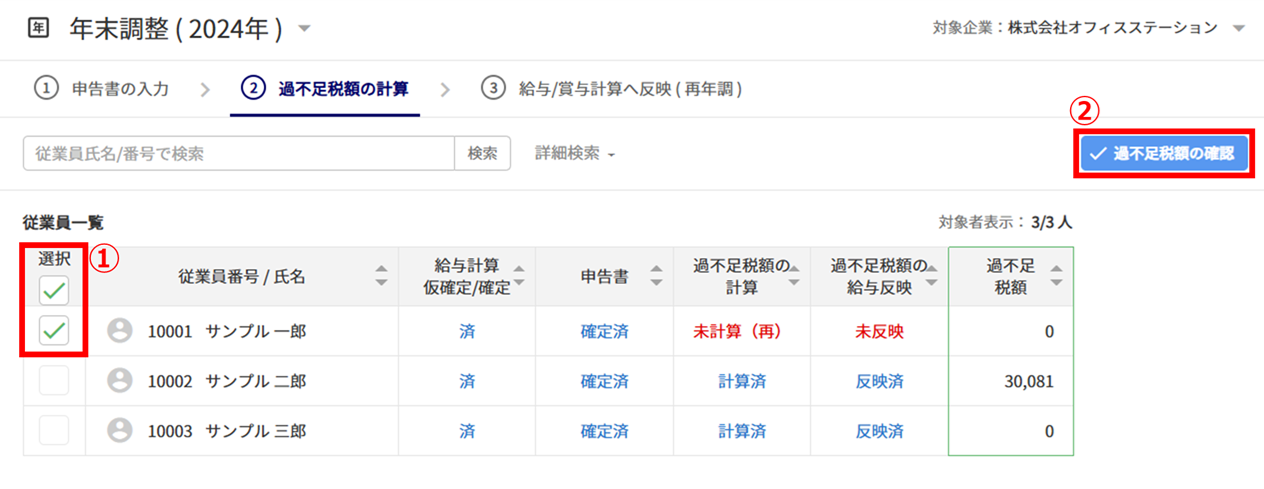Click 反映済 status for サンプル 二郎

pyautogui.click(x=880, y=381)
